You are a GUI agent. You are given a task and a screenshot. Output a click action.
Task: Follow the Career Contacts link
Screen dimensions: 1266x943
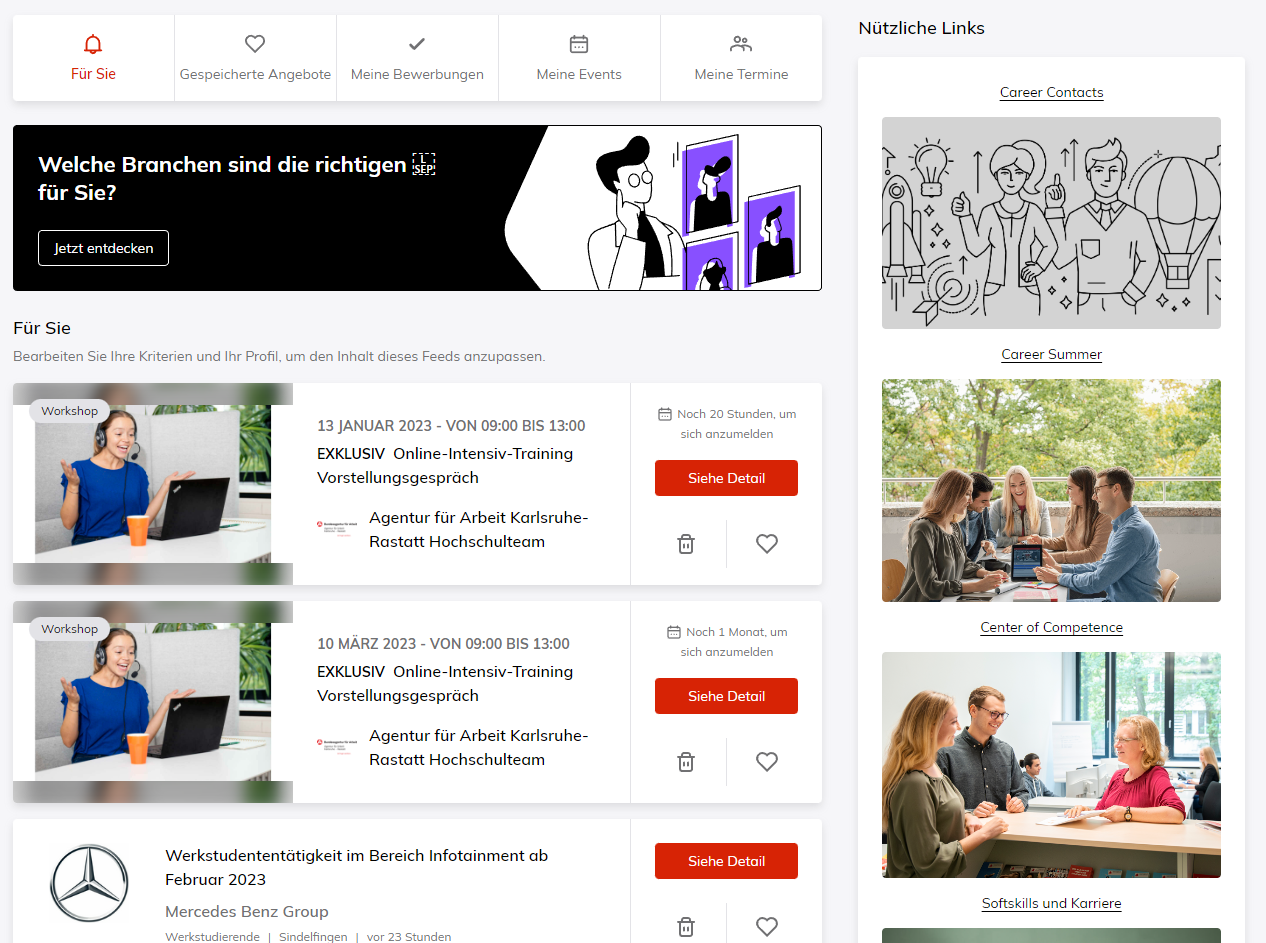click(x=1052, y=92)
